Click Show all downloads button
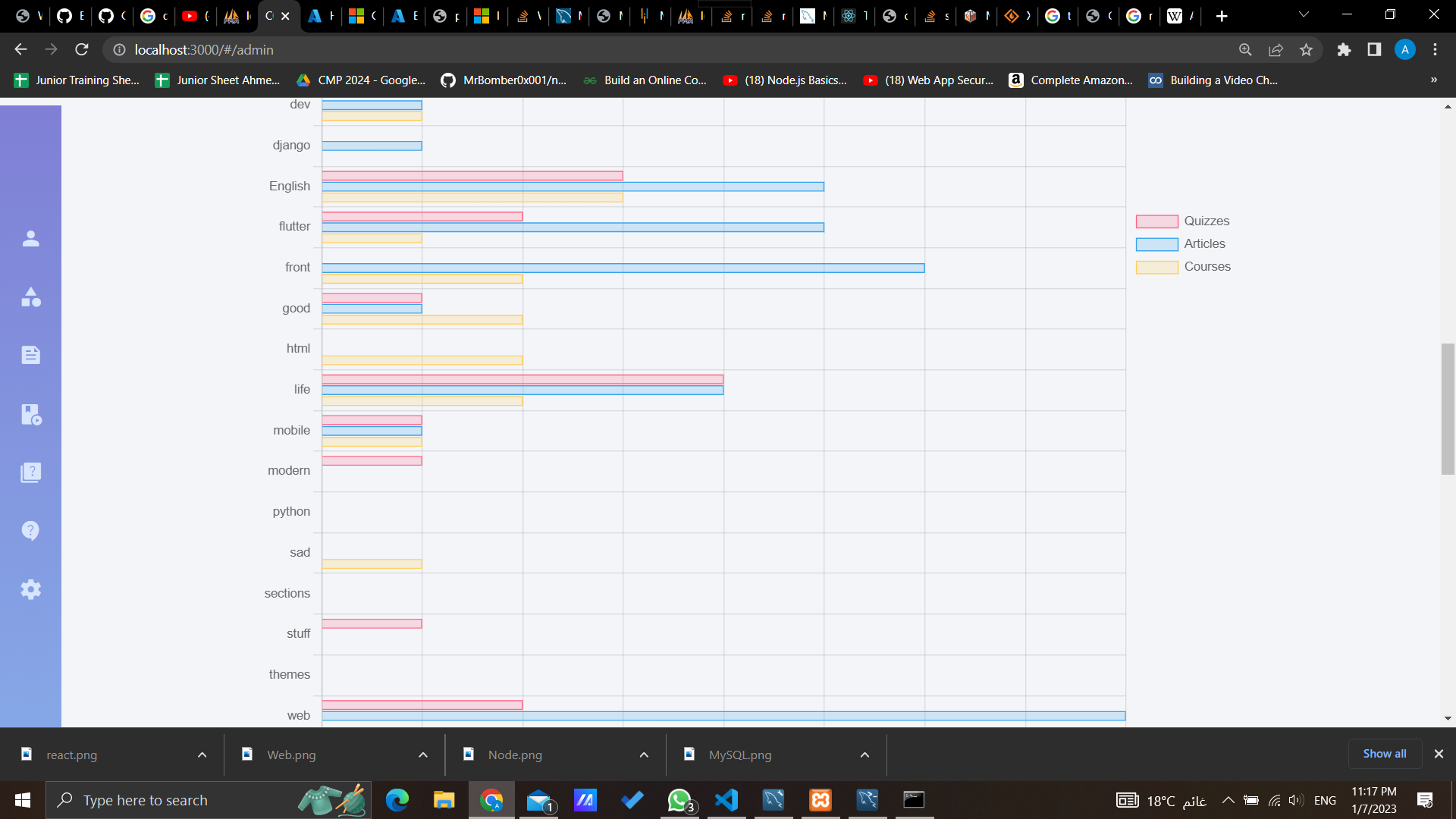The width and height of the screenshot is (1456, 819). [x=1384, y=754]
